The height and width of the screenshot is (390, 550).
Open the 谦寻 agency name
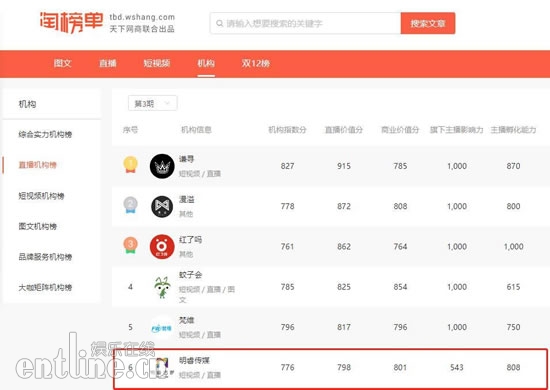pyautogui.click(x=187, y=159)
